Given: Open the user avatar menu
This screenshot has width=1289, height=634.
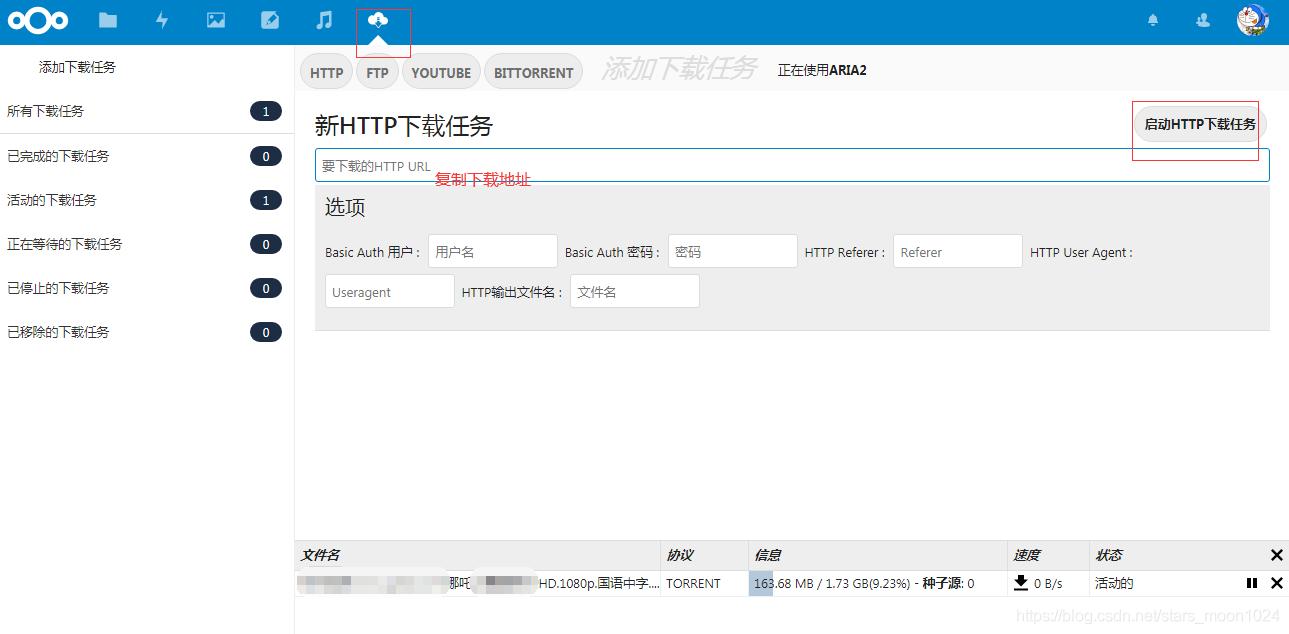Looking at the screenshot, I should [x=1253, y=20].
